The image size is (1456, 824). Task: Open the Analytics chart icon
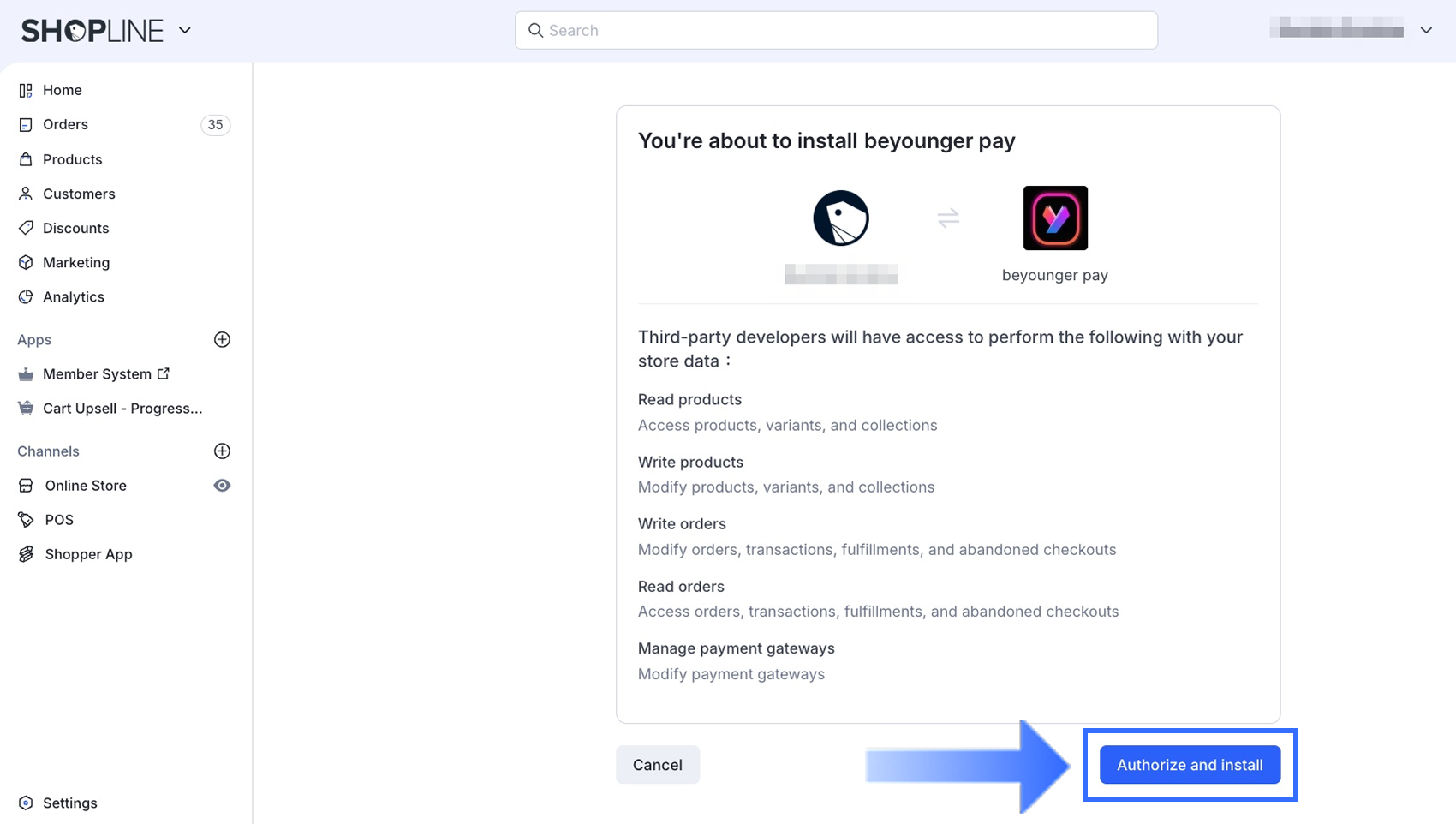coord(26,296)
